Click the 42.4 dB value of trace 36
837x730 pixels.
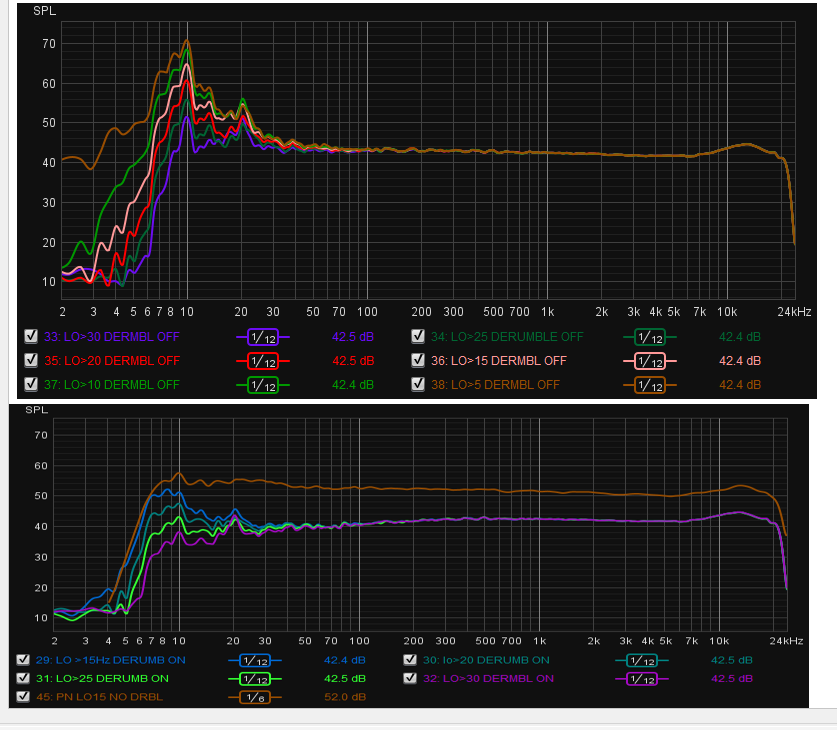tap(740, 361)
